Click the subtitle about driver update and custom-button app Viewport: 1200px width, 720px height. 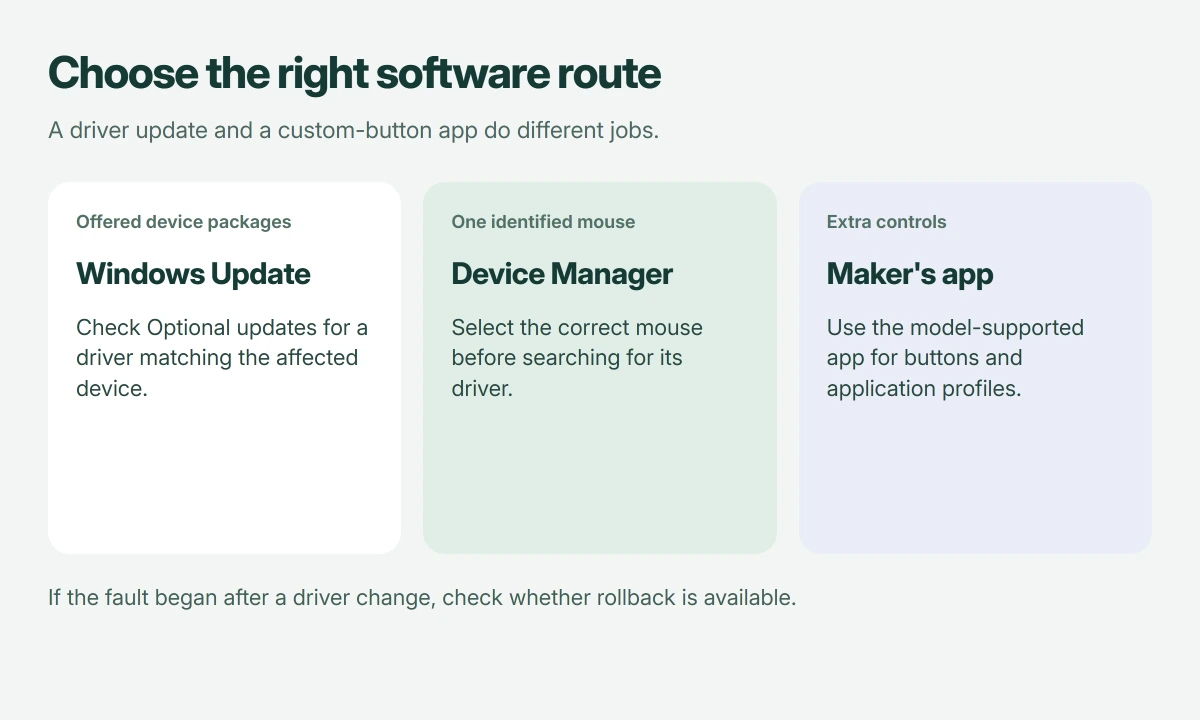pyautogui.click(x=353, y=131)
